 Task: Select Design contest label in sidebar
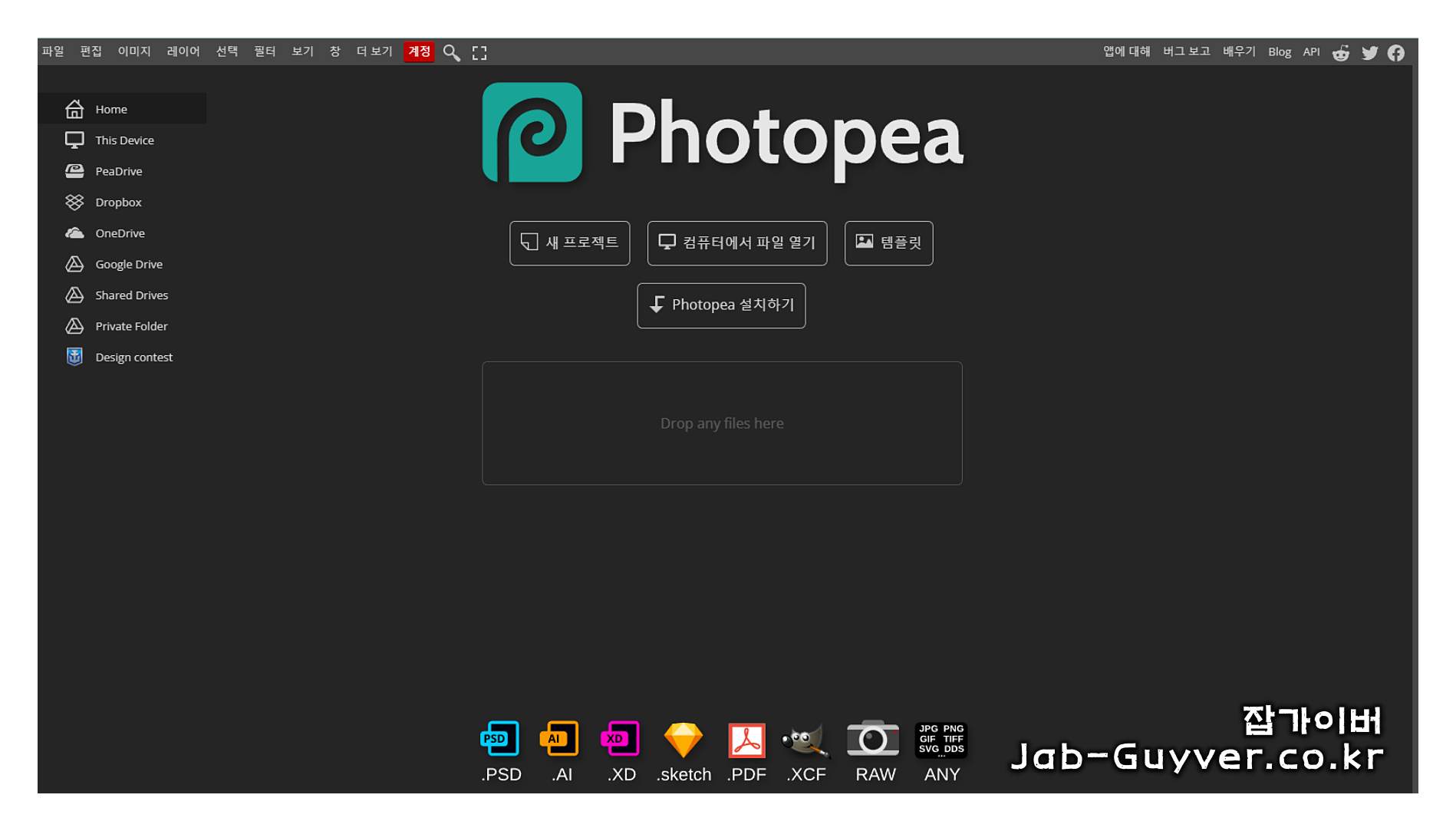click(134, 358)
